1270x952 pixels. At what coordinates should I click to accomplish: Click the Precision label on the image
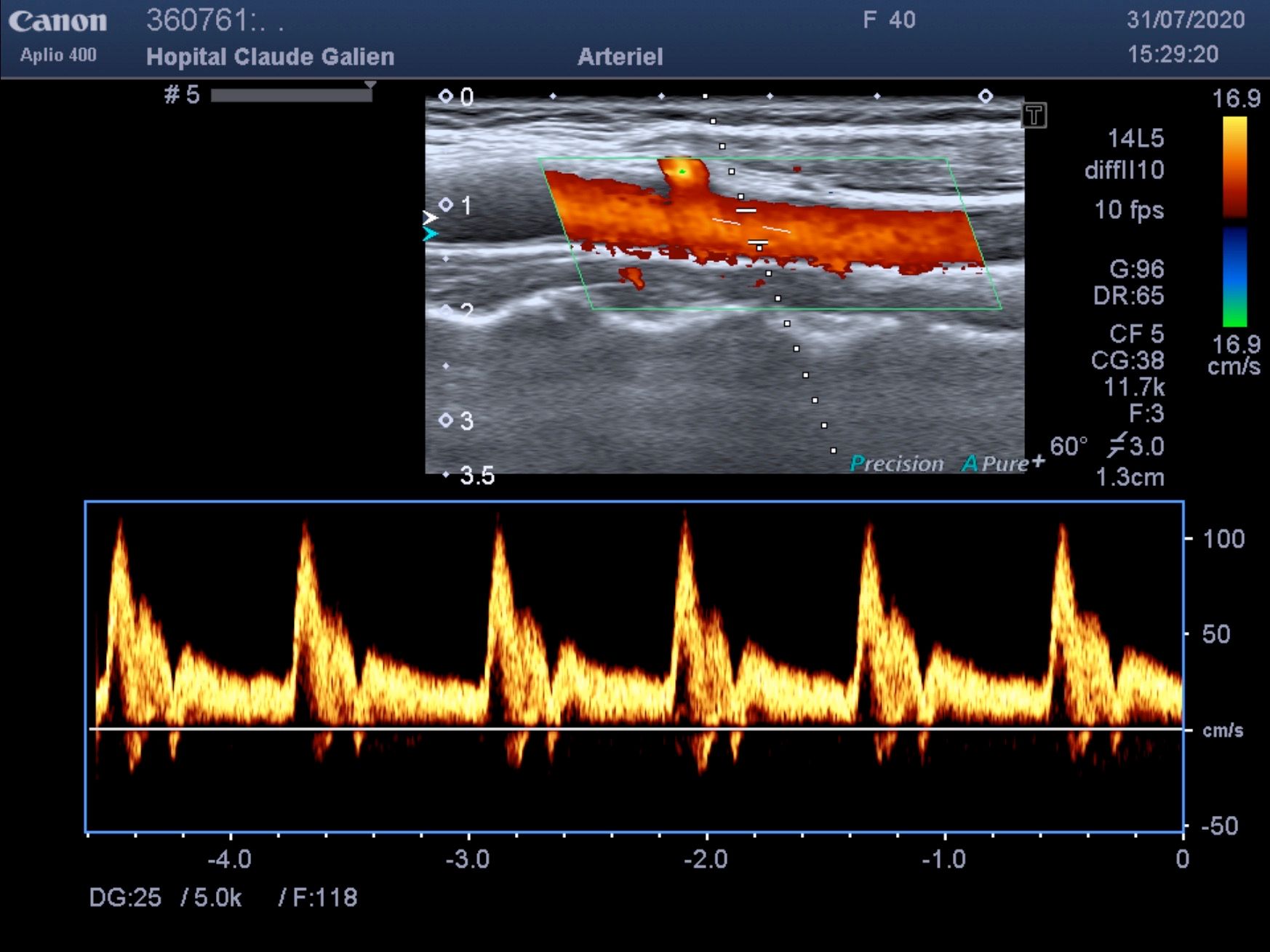tap(897, 463)
